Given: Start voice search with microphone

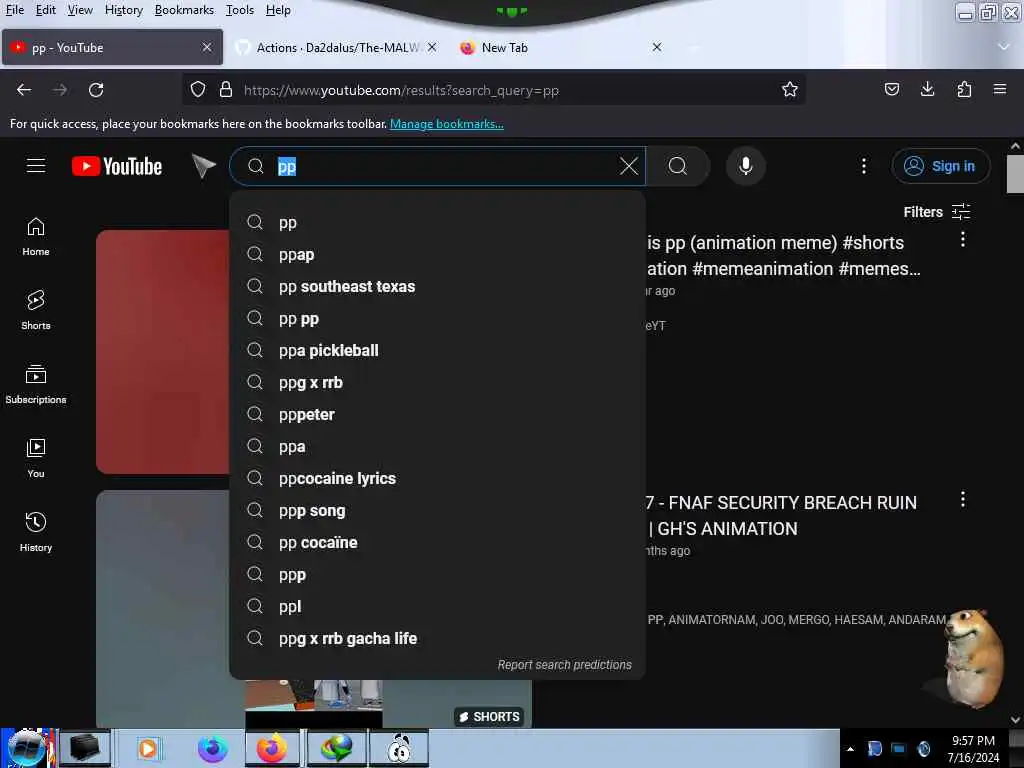Looking at the screenshot, I should 746,167.
